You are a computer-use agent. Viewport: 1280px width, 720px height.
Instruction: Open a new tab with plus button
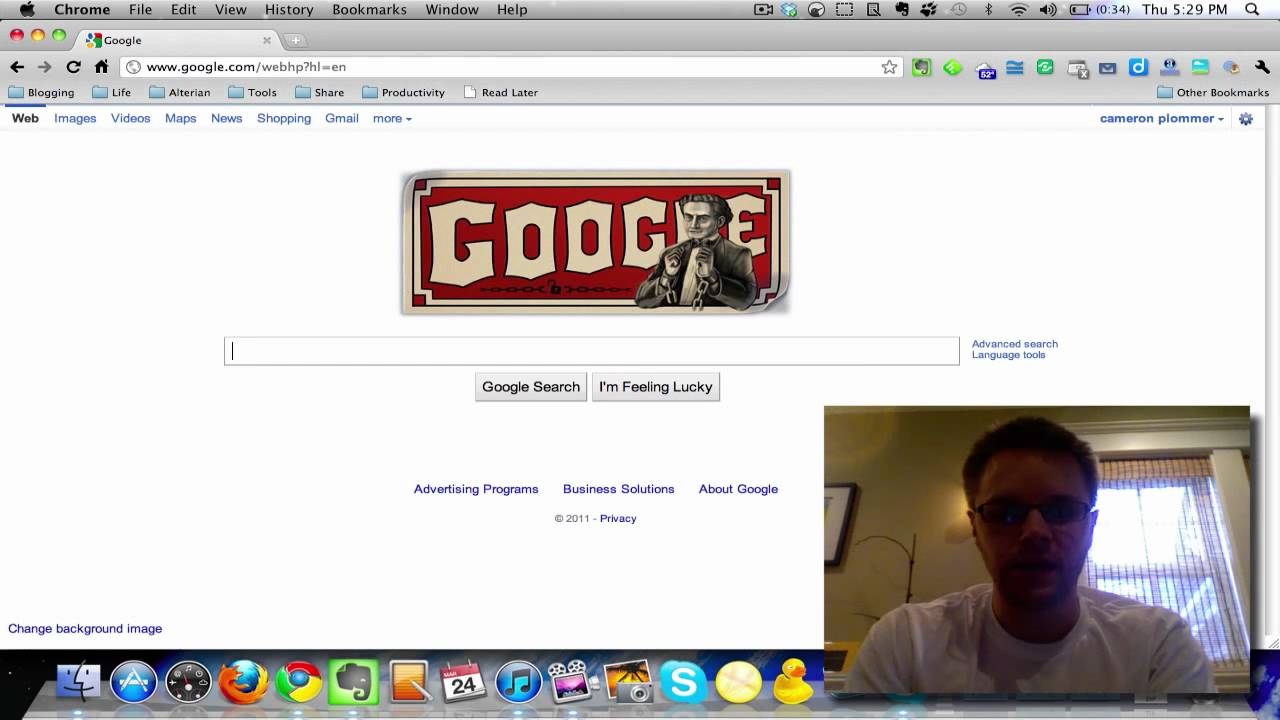296,41
